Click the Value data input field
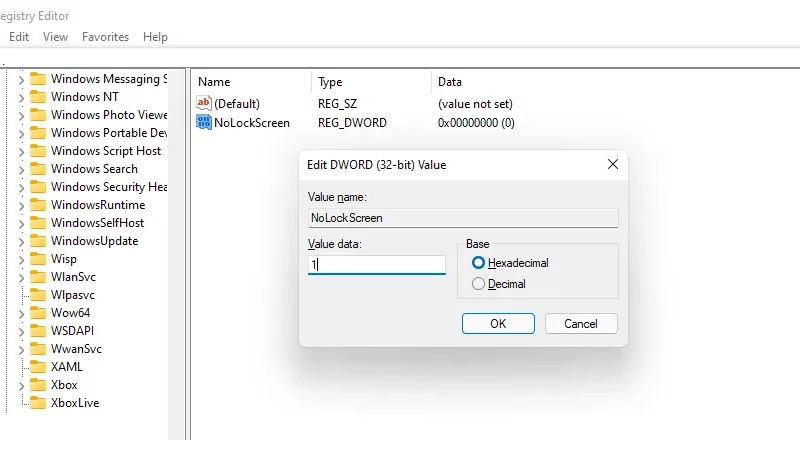Image resolution: width=800 pixels, height=456 pixels. point(377,264)
